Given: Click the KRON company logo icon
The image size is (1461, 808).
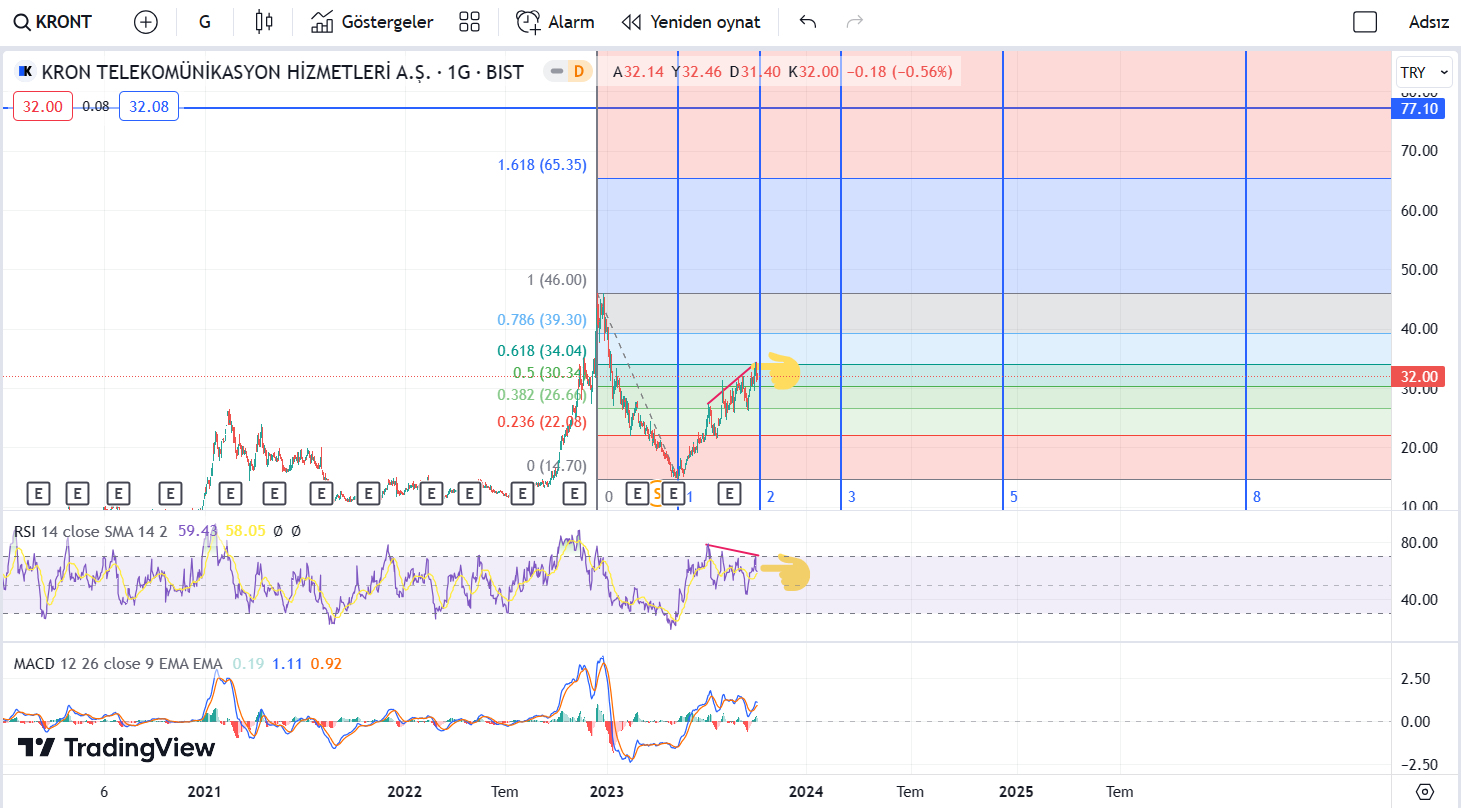Looking at the screenshot, I should (x=27, y=72).
